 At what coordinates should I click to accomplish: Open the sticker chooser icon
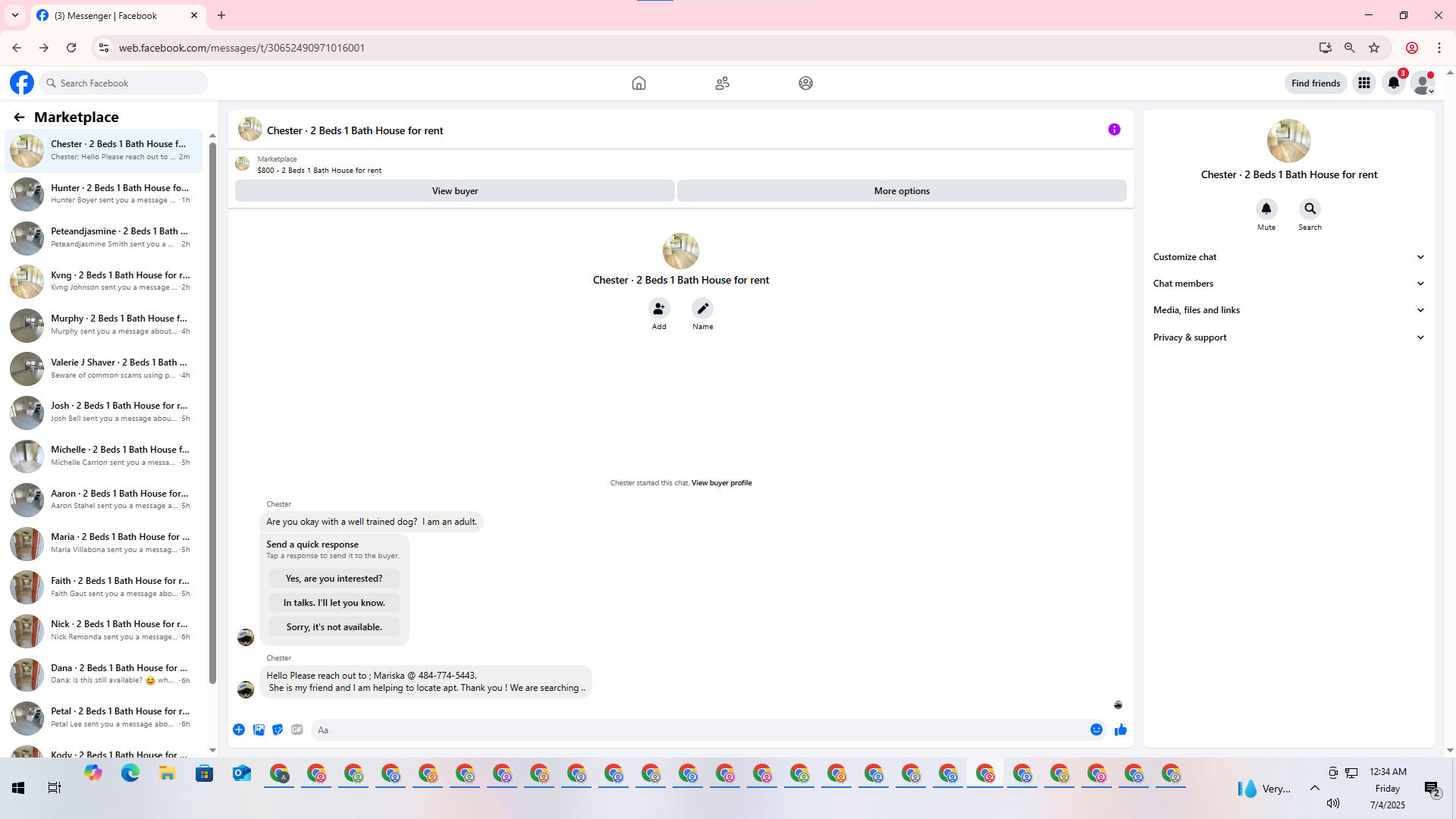[278, 730]
